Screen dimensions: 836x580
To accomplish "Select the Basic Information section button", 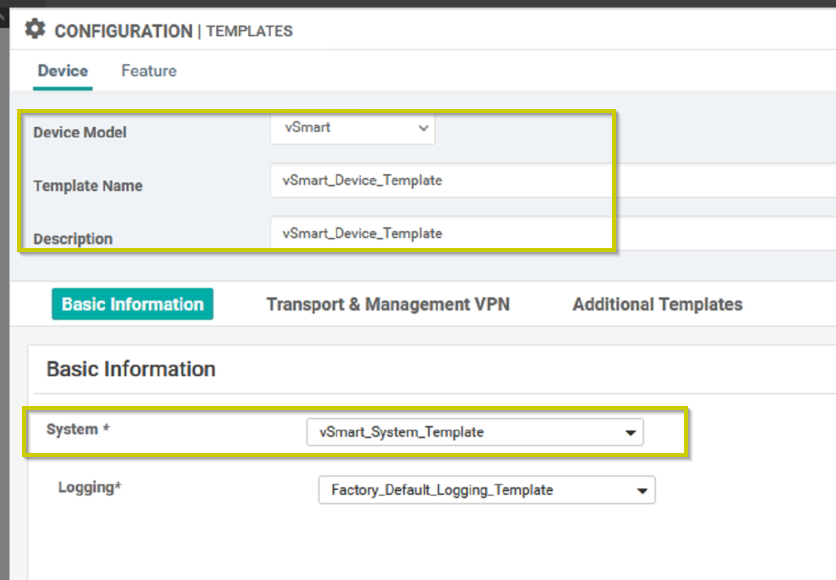I will pyautogui.click(x=132, y=304).
